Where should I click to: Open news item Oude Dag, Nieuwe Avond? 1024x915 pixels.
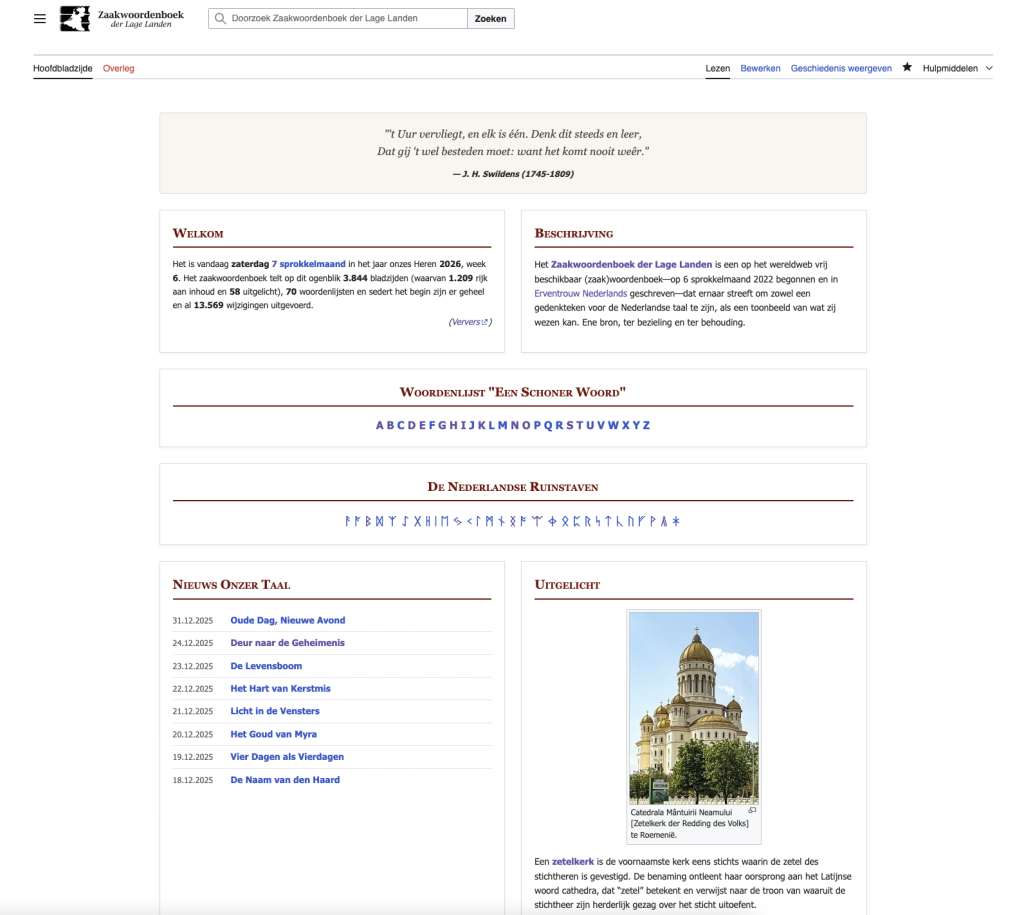click(x=287, y=620)
